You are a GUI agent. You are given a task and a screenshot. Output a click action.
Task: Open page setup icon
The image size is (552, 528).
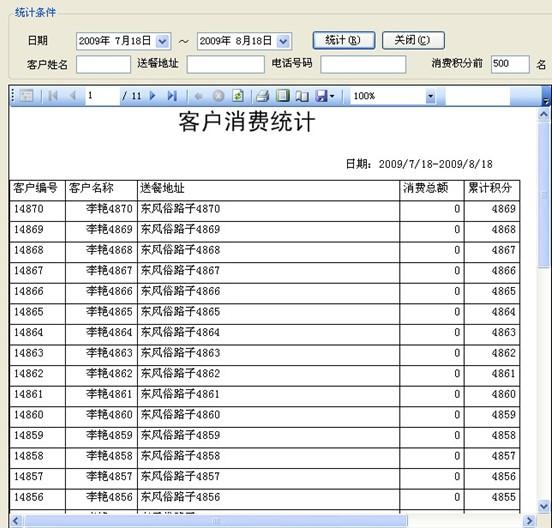point(302,96)
